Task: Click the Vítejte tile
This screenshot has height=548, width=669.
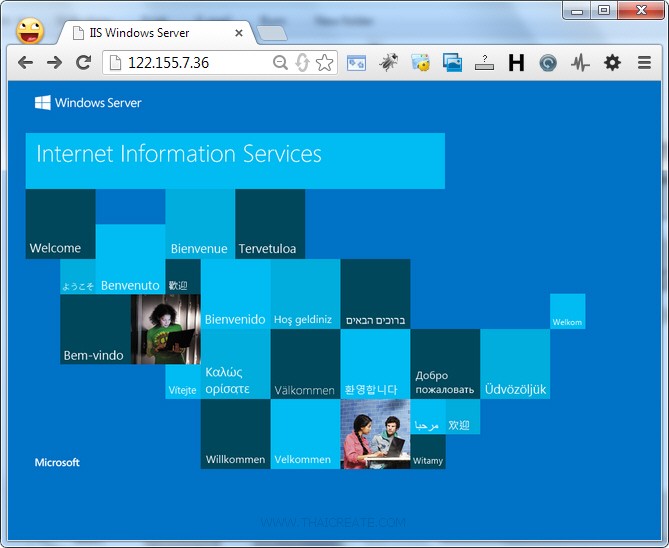Action: pyautogui.click(x=183, y=382)
